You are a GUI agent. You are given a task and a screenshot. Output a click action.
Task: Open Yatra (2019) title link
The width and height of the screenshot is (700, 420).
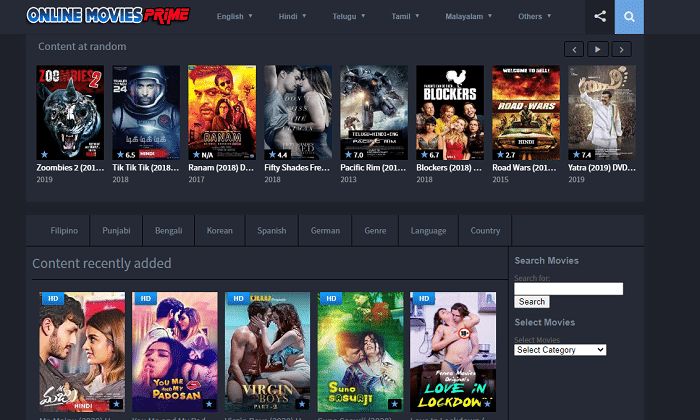(602, 168)
